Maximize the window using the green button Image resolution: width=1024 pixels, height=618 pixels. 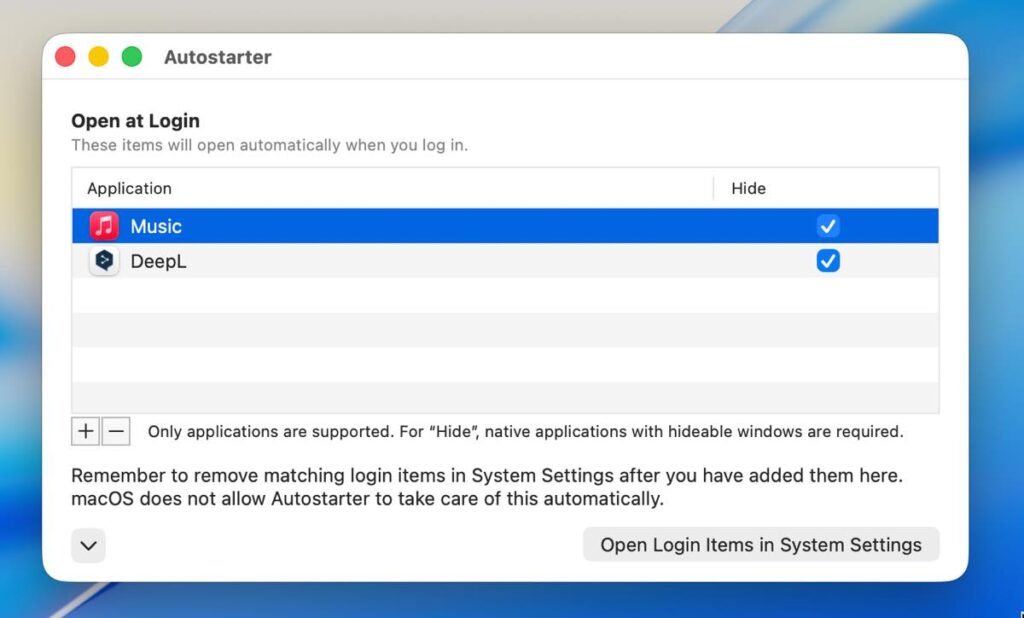131,57
